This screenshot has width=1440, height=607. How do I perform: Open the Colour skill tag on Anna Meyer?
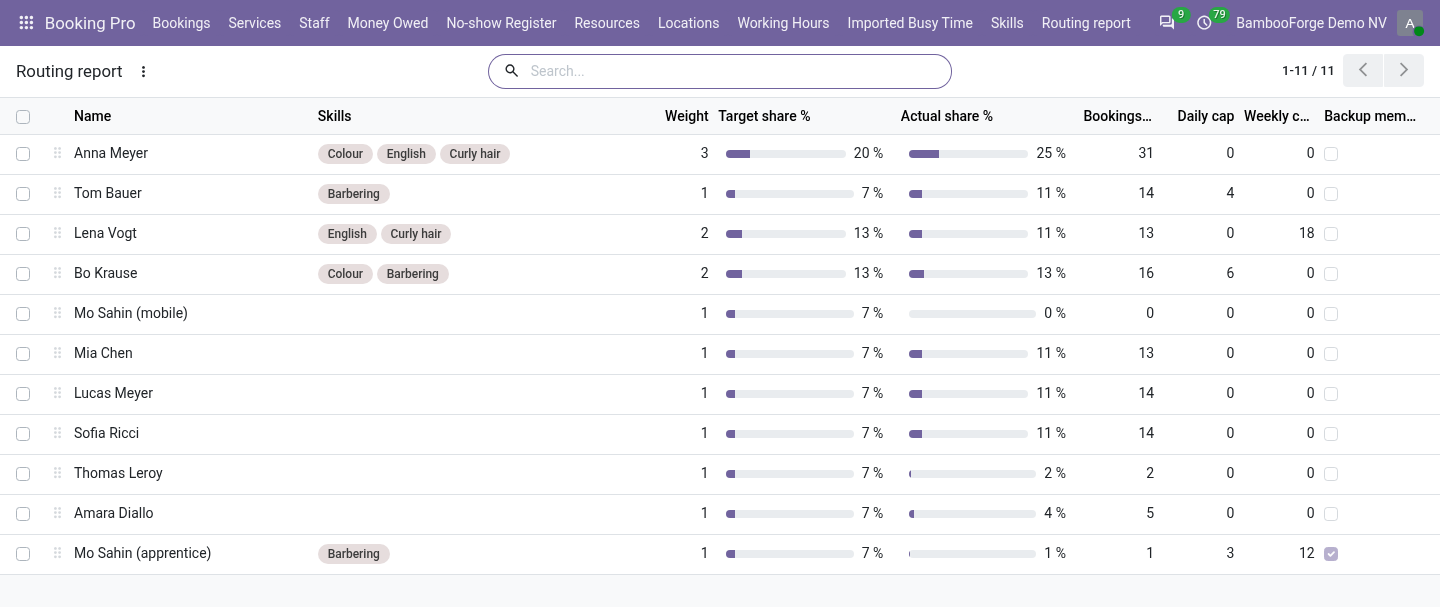point(345,154)
